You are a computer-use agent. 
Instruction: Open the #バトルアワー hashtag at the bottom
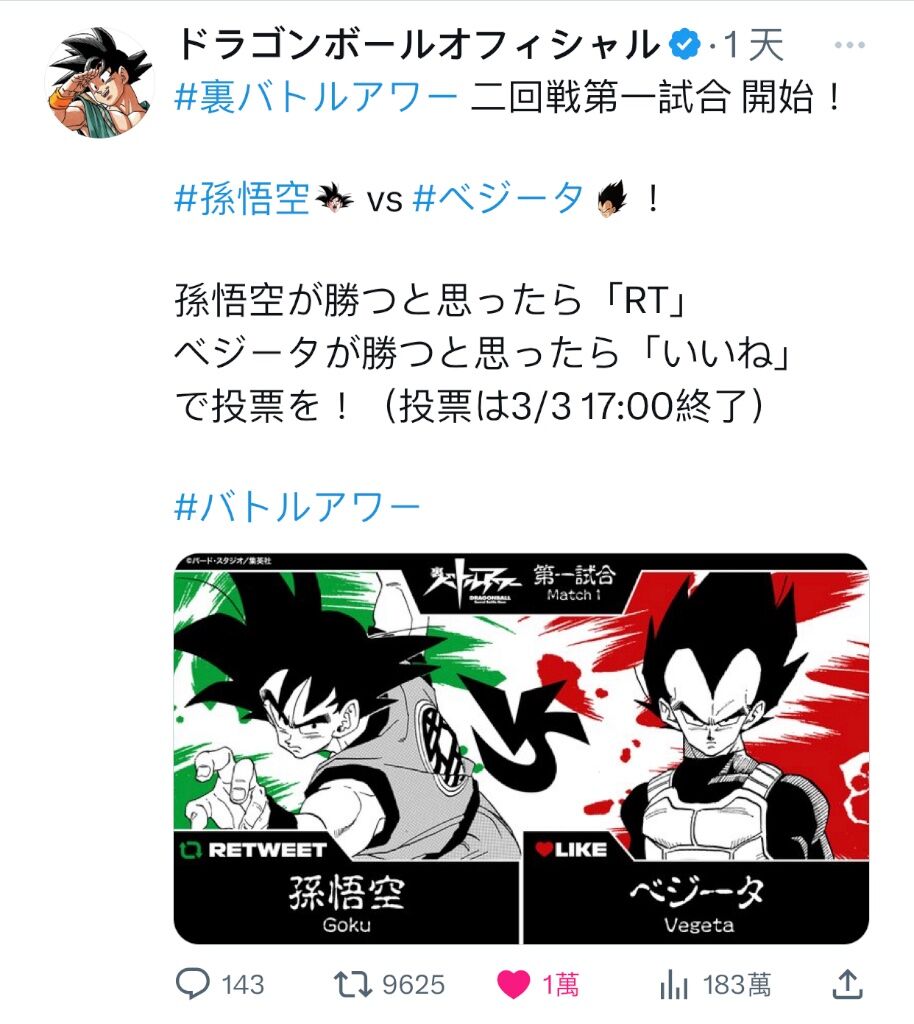pos(298,506)
